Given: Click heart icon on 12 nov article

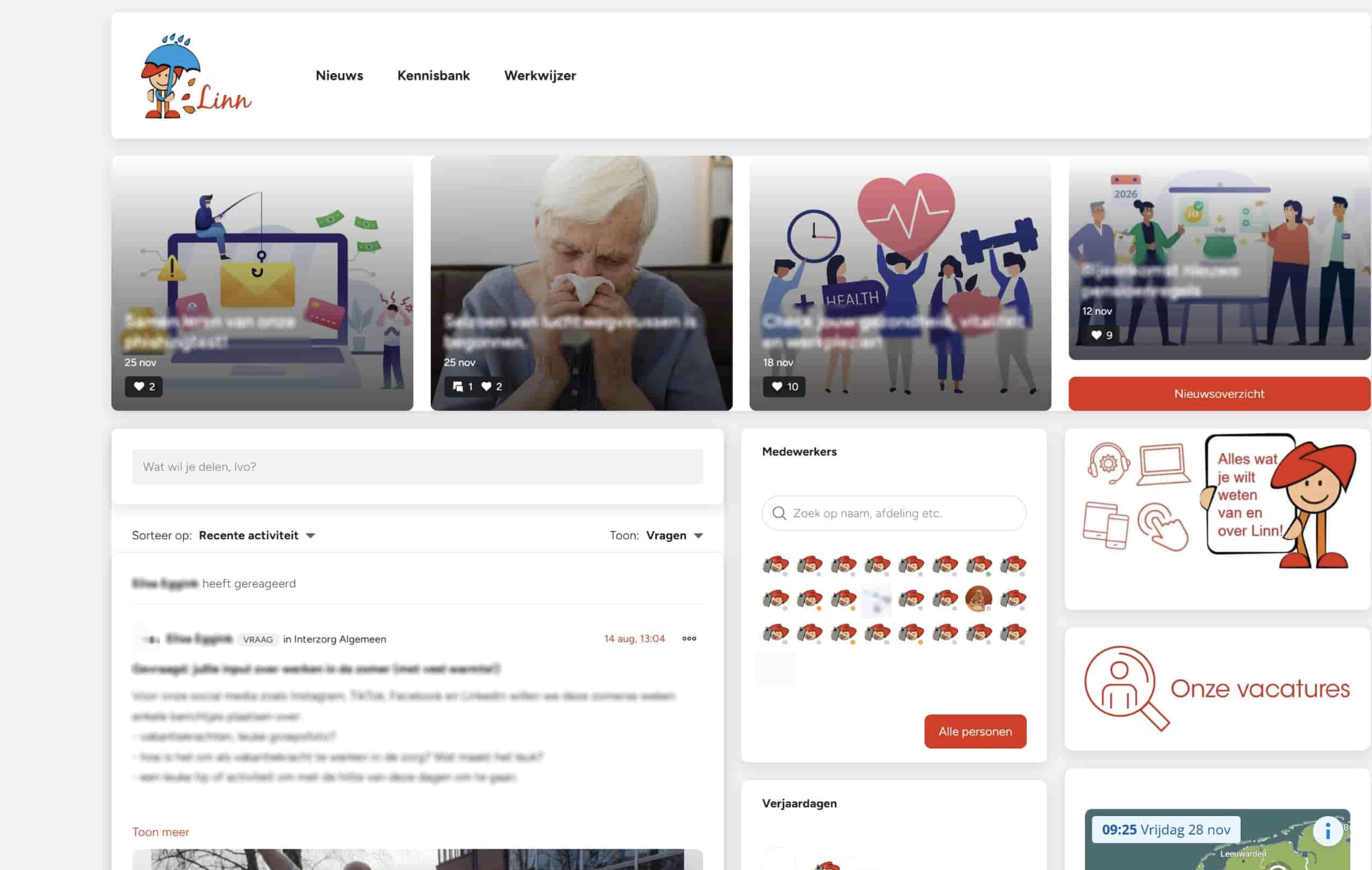Looking at the screenshot, I should click(1096, 335).
